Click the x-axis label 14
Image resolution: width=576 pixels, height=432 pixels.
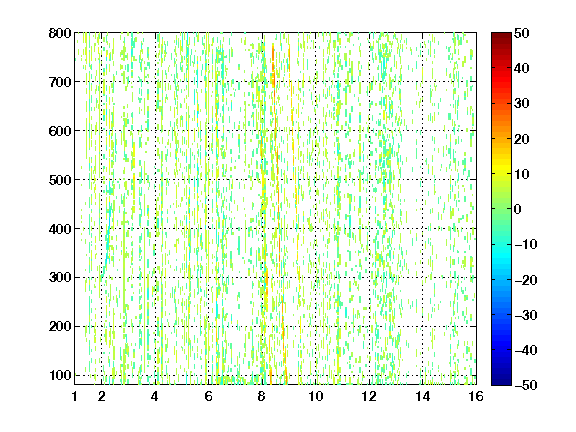coord(423,396)
